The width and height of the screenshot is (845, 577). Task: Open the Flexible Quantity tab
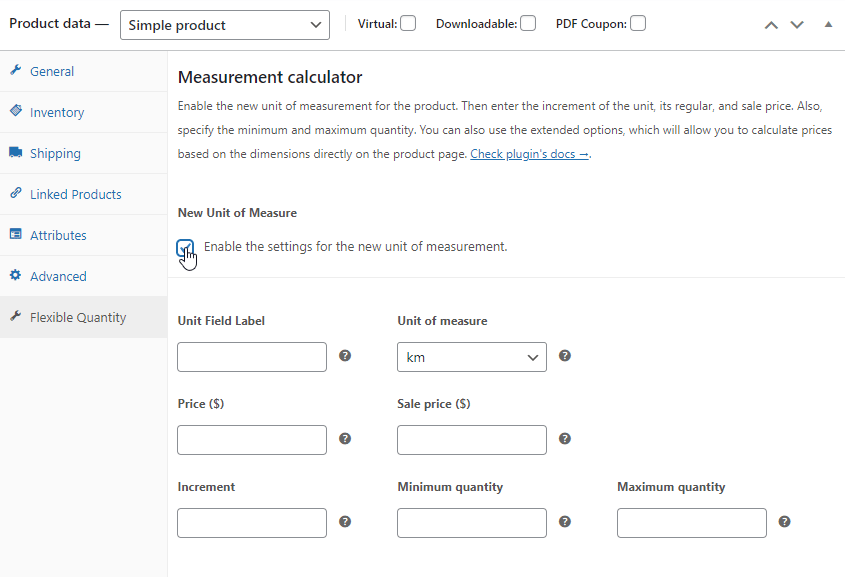84,317
